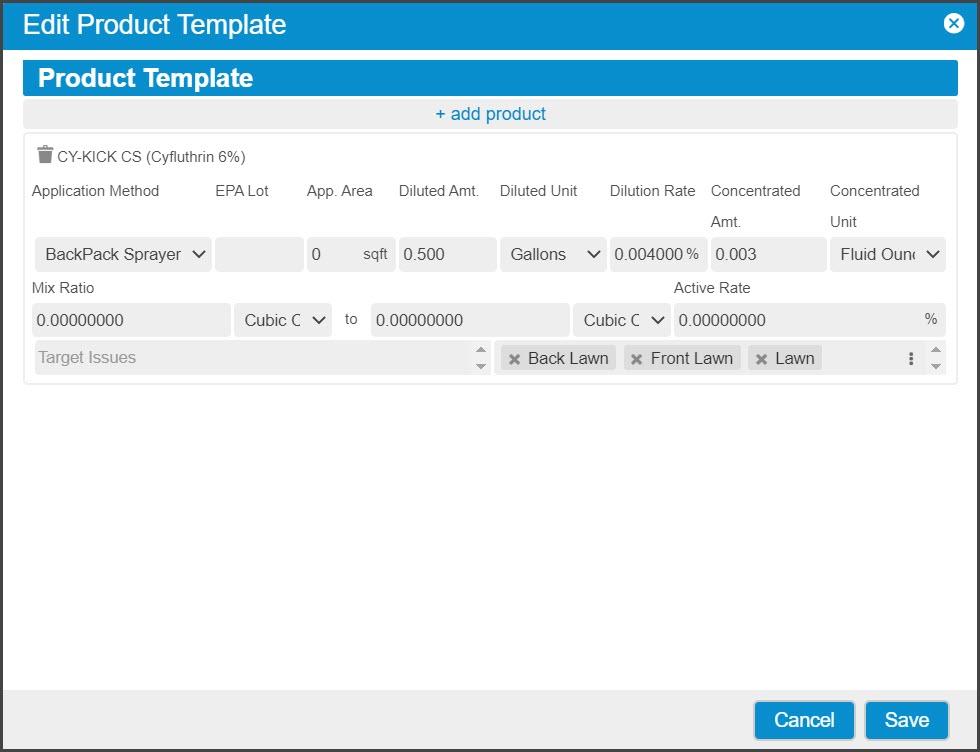
Task: Delete the CY-KICK CS product with trash icon
Action: (x=45, y=155)
